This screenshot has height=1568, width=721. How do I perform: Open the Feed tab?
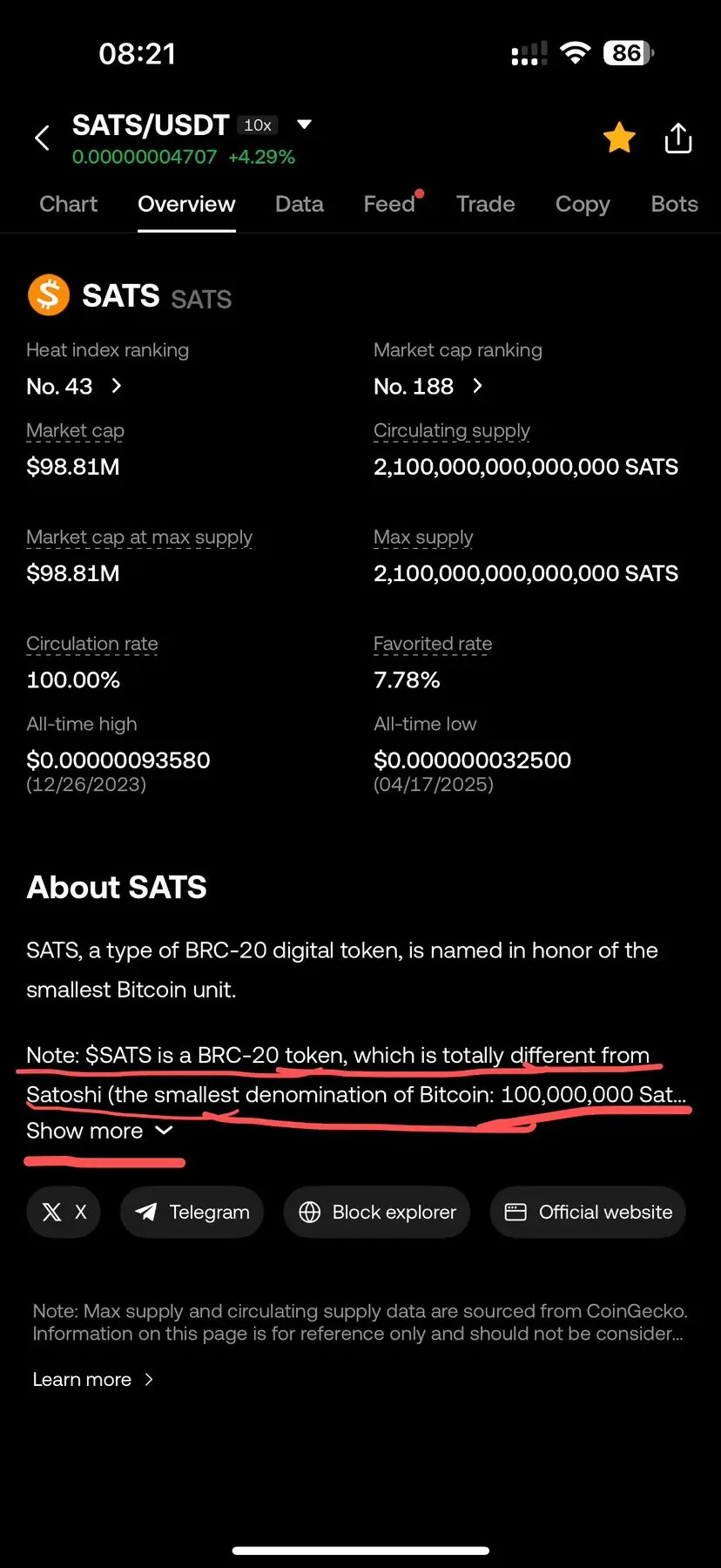389,204
